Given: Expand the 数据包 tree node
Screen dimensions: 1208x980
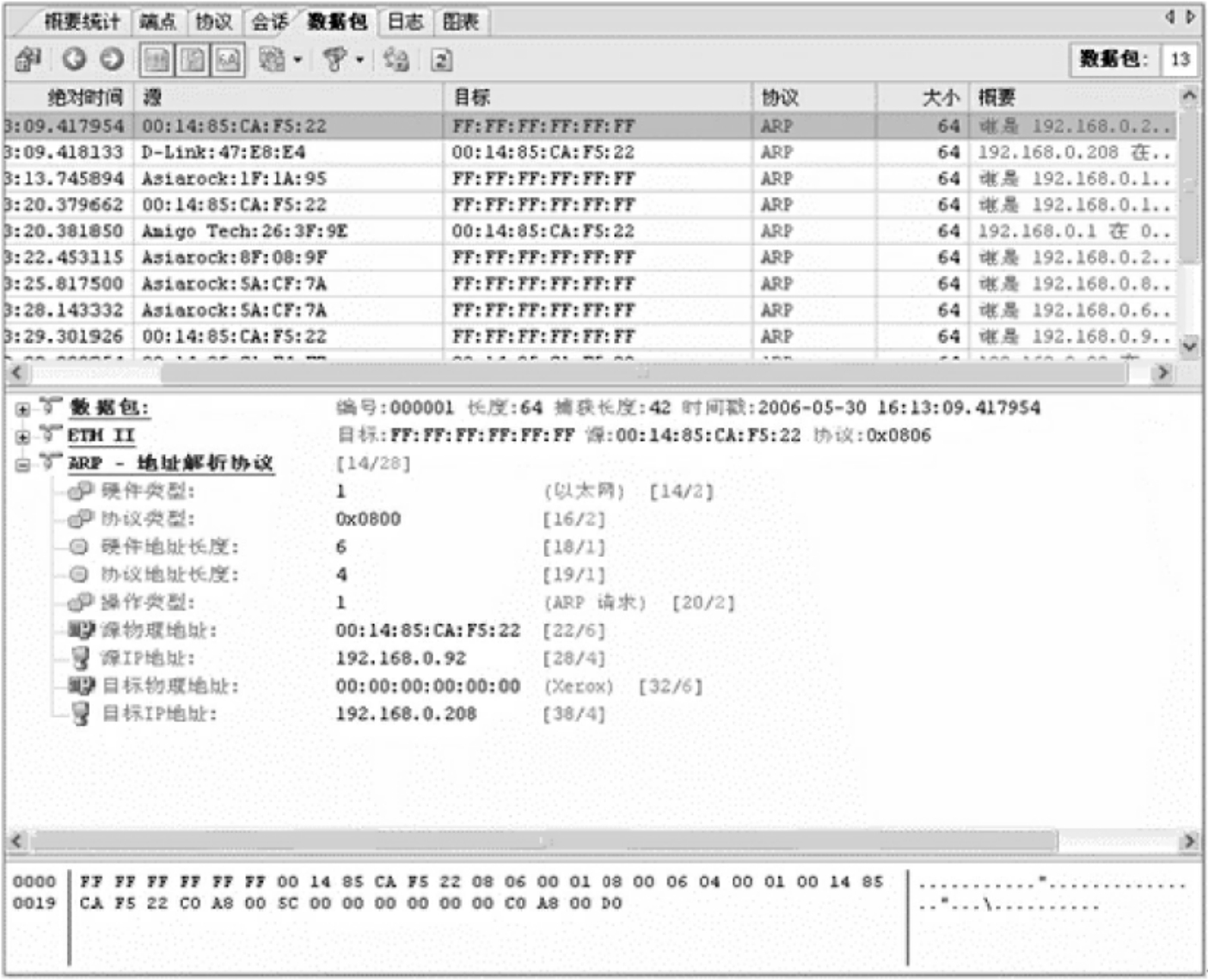Looking at the screenshot, I should pos(23,409).
